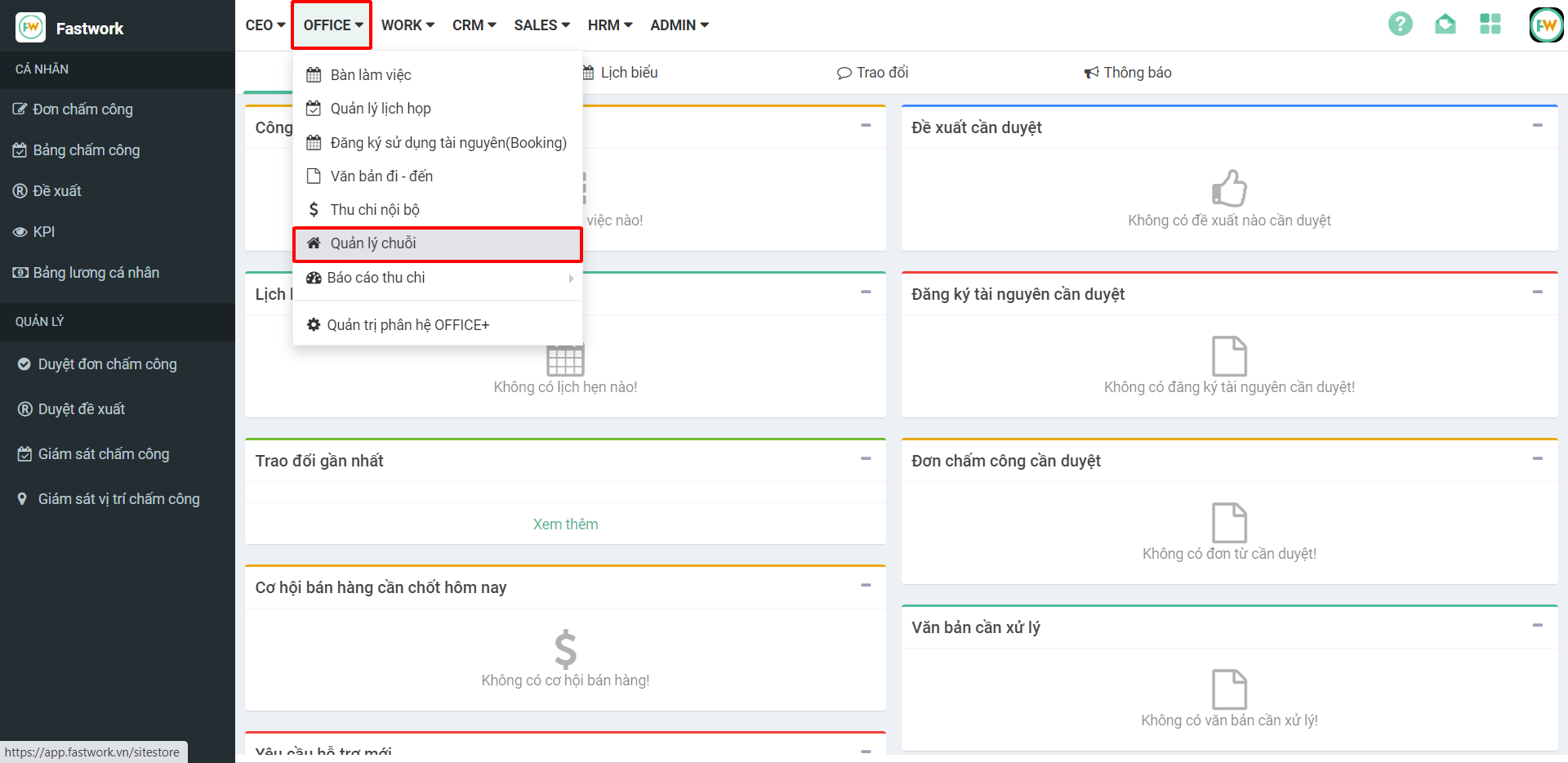Open Quản trị phân hệ OFFICE+ settings
The width and height of the screenshot is (1568, 763).
[408, 325]
